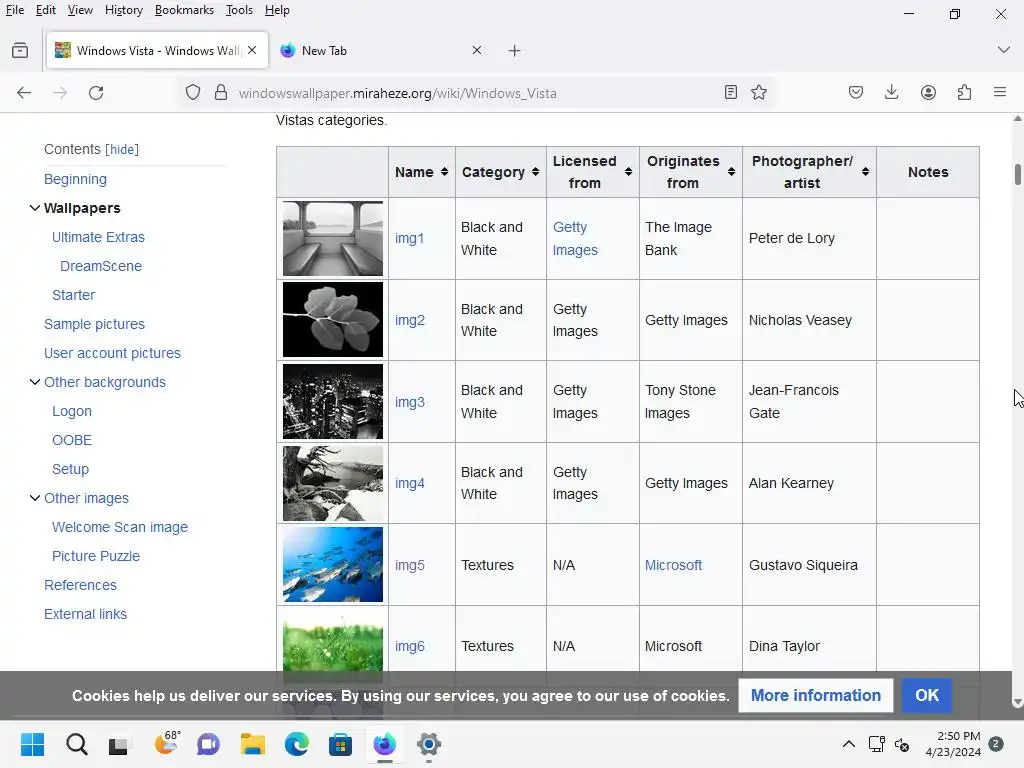
Task: Go to Picture Puzzle section
Action: 96,556
